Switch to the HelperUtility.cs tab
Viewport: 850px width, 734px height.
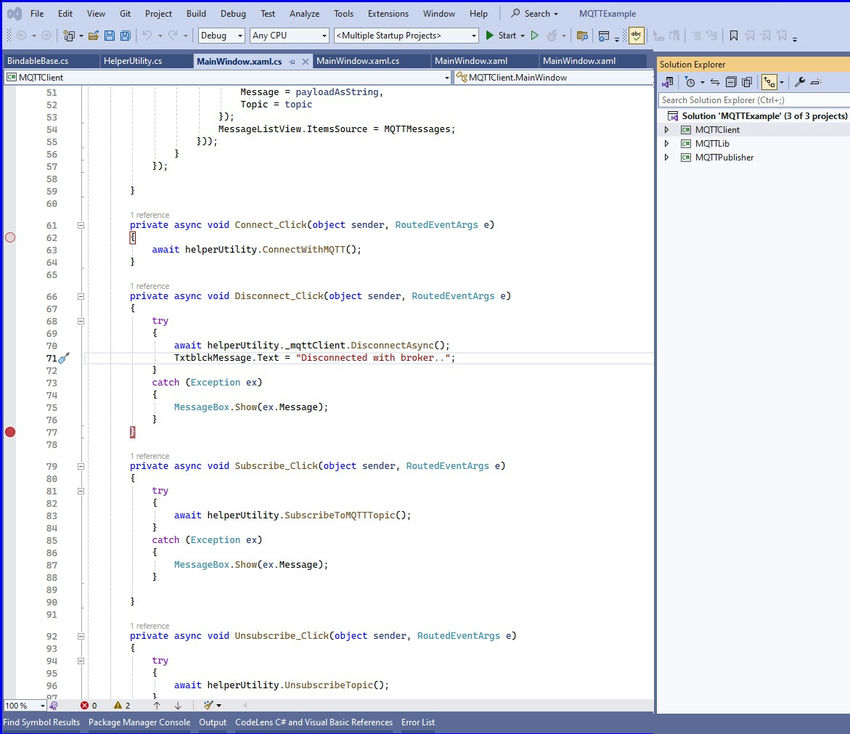(x=130, y=61)
